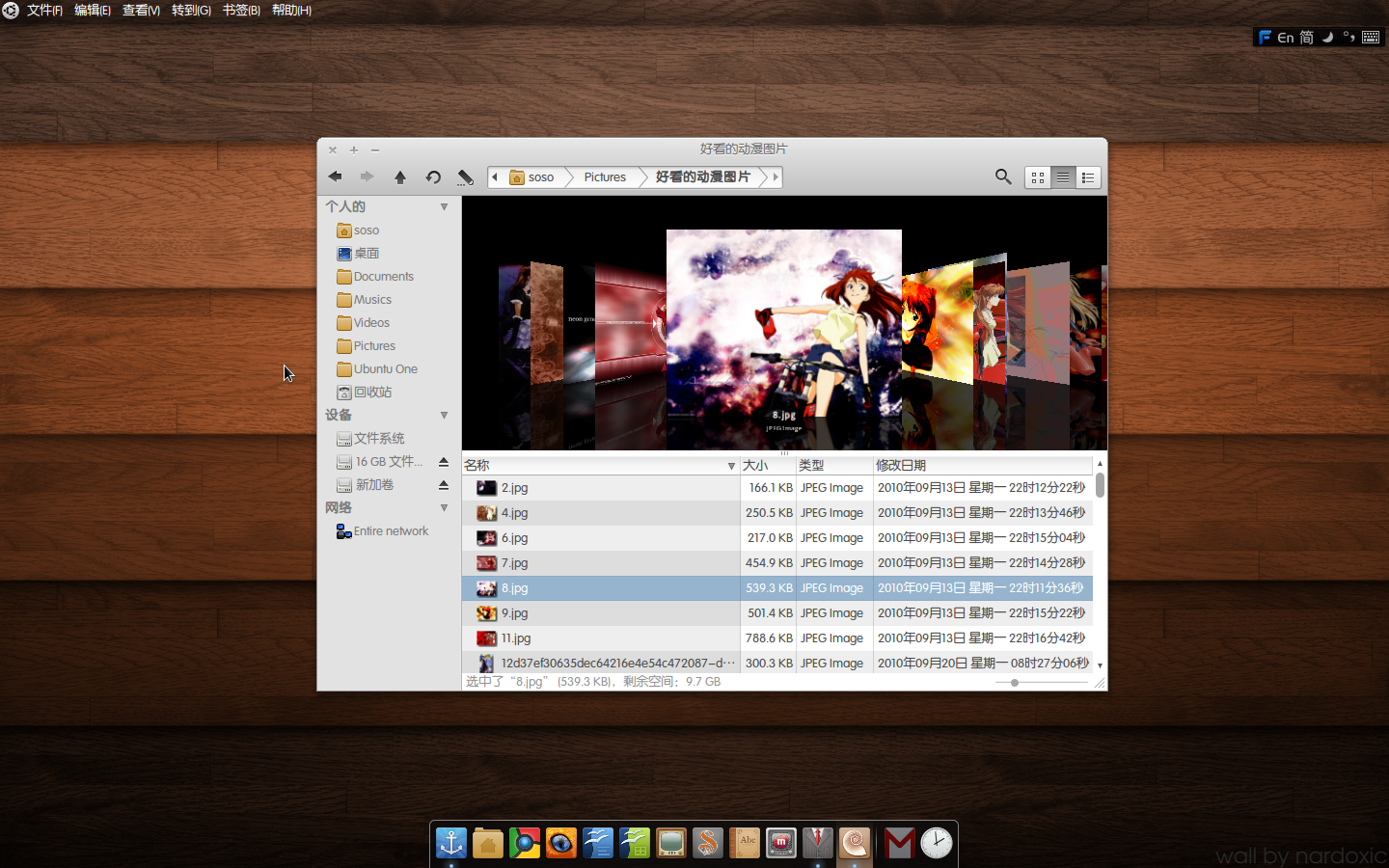The image size is (1389, 868).
Task: Go up to the parent folder
Action: (x=400, y=177)
